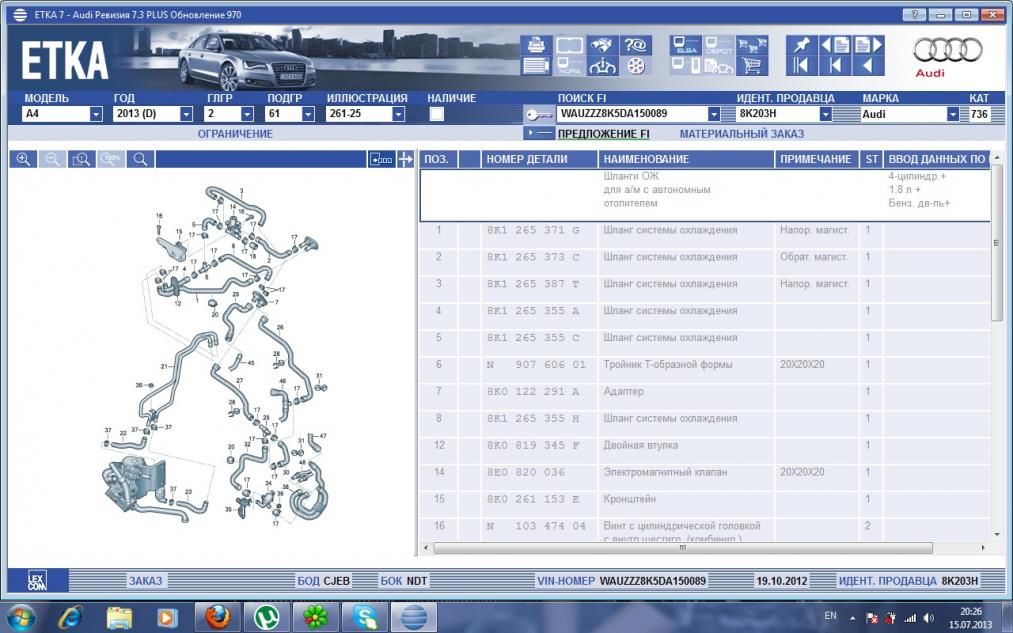The image size is (1013, 633).
Task: Click the horizontal scrollbar under parts table
Action: point(682,548)
